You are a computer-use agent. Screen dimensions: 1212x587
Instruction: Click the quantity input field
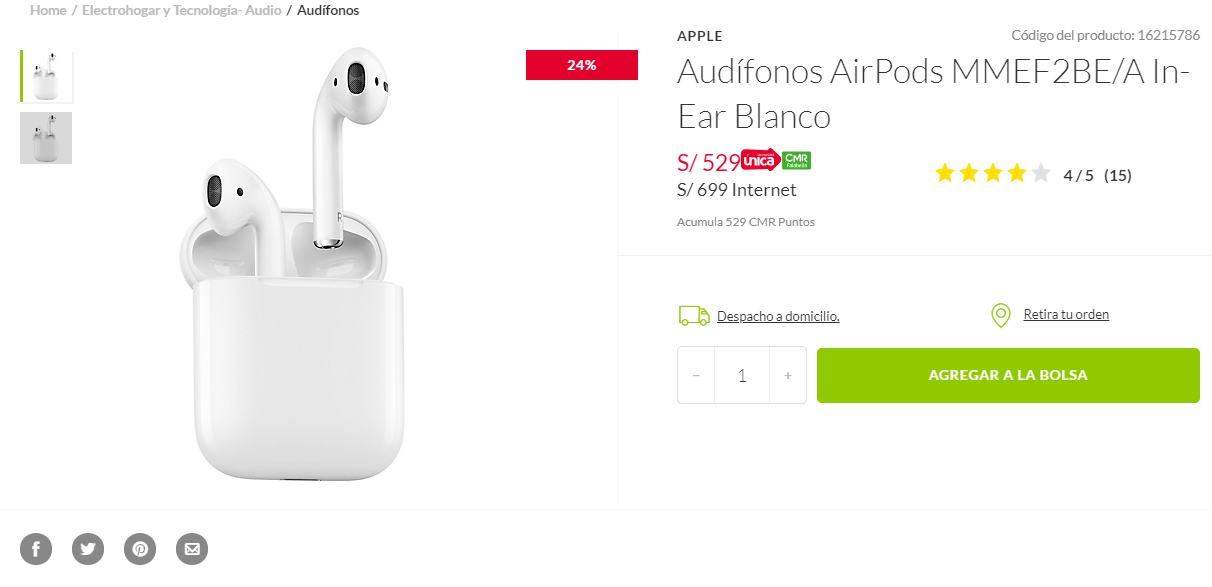[742, 375]
